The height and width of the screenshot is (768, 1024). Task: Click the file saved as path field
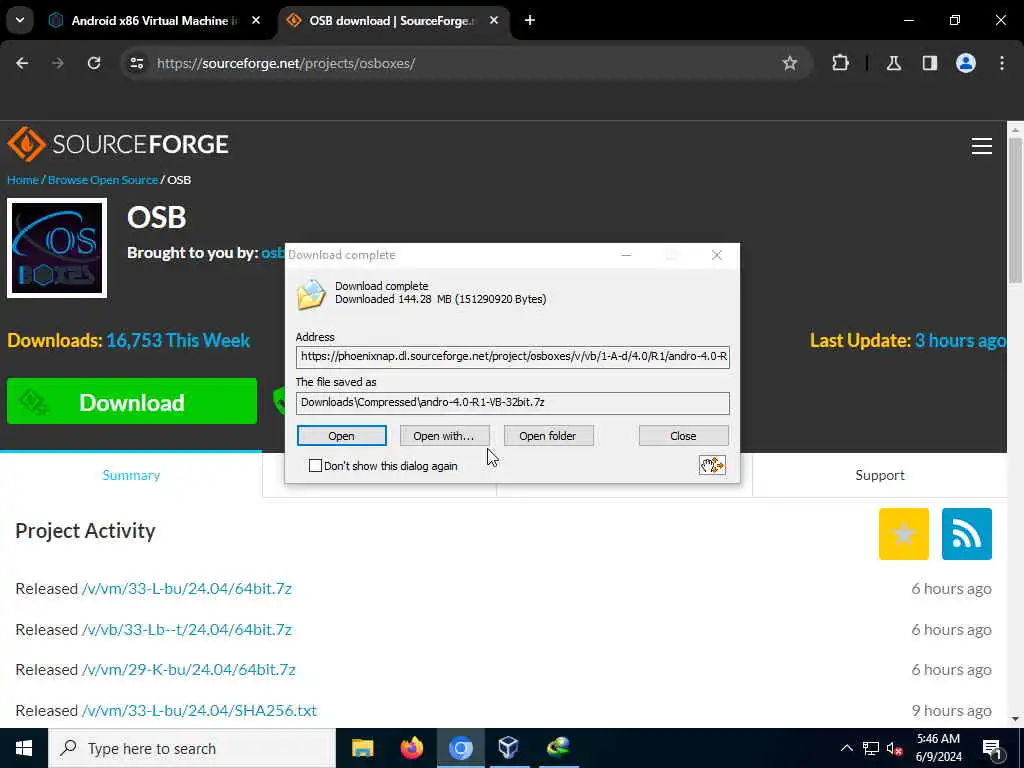click(x=513, y=403)
